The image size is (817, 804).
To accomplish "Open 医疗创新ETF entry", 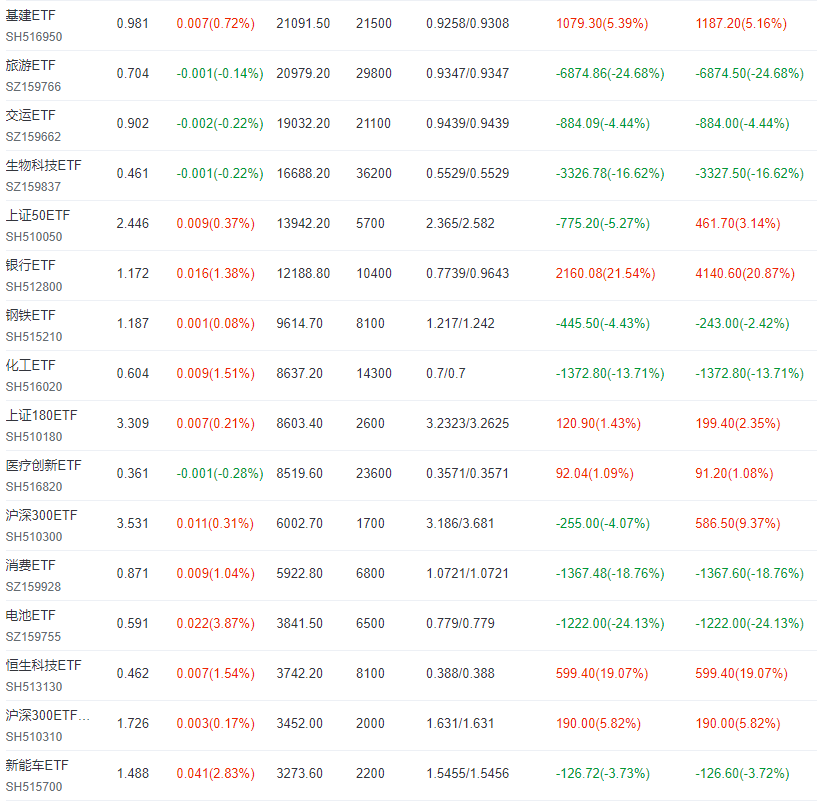I will coord(43,466).
